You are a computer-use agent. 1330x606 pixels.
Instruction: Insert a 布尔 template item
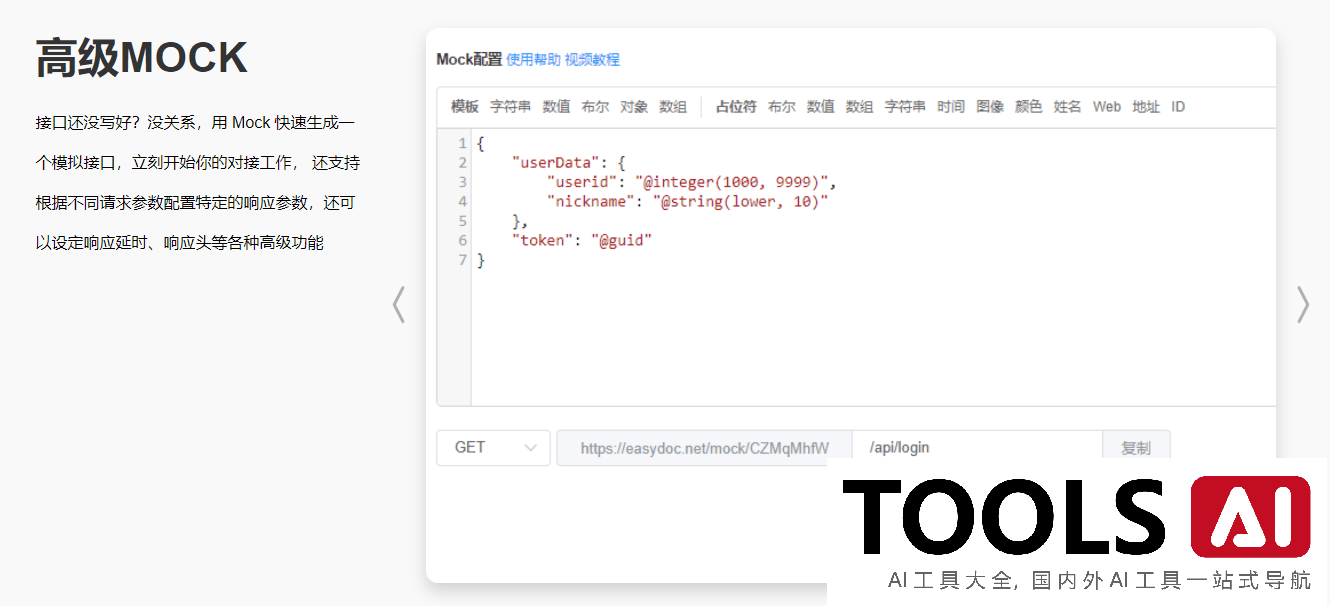595,107
